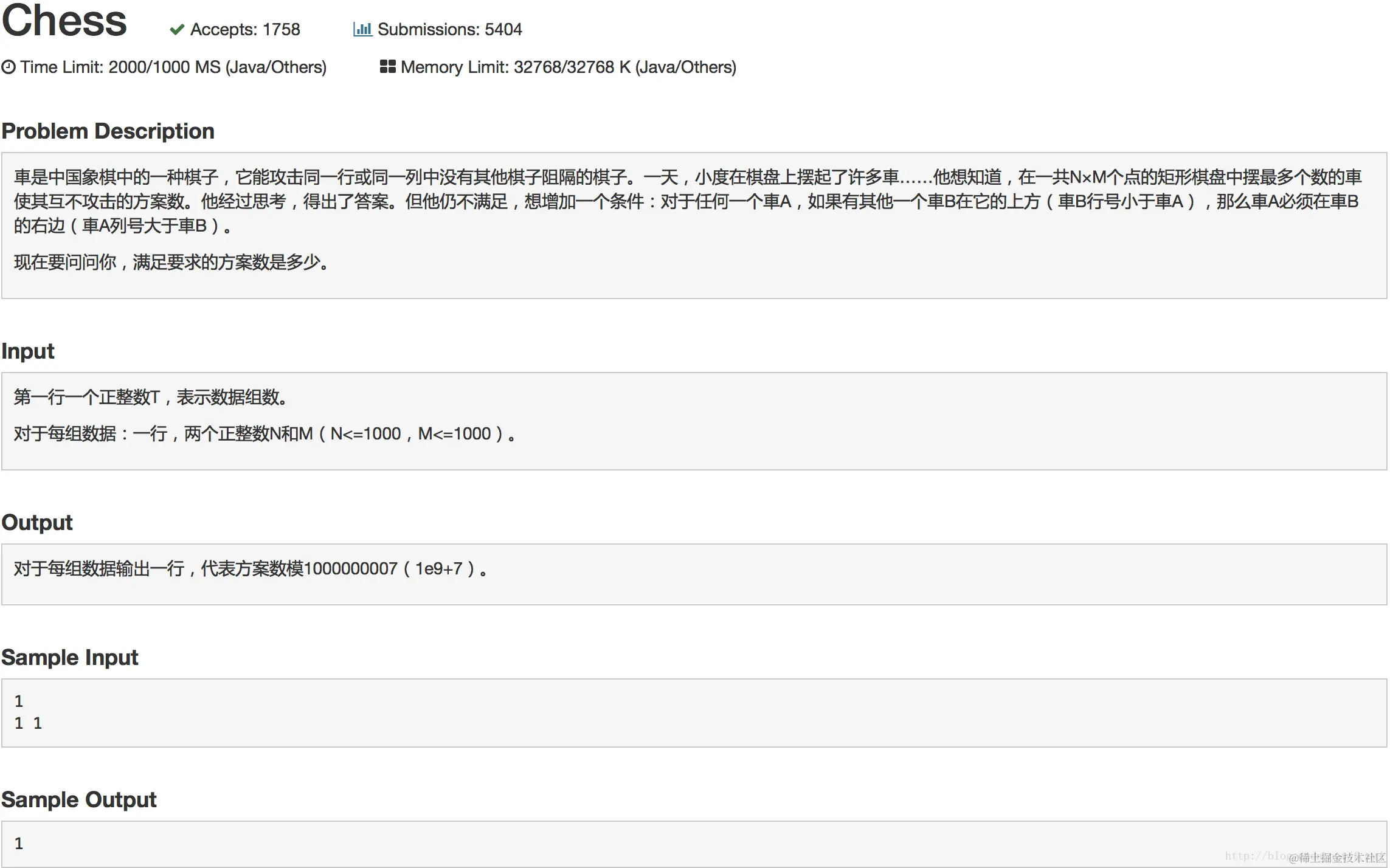Click the Submissions bar chart icon
The width and height of the screenshot is (1390, 868).
[x=362, y=29]
